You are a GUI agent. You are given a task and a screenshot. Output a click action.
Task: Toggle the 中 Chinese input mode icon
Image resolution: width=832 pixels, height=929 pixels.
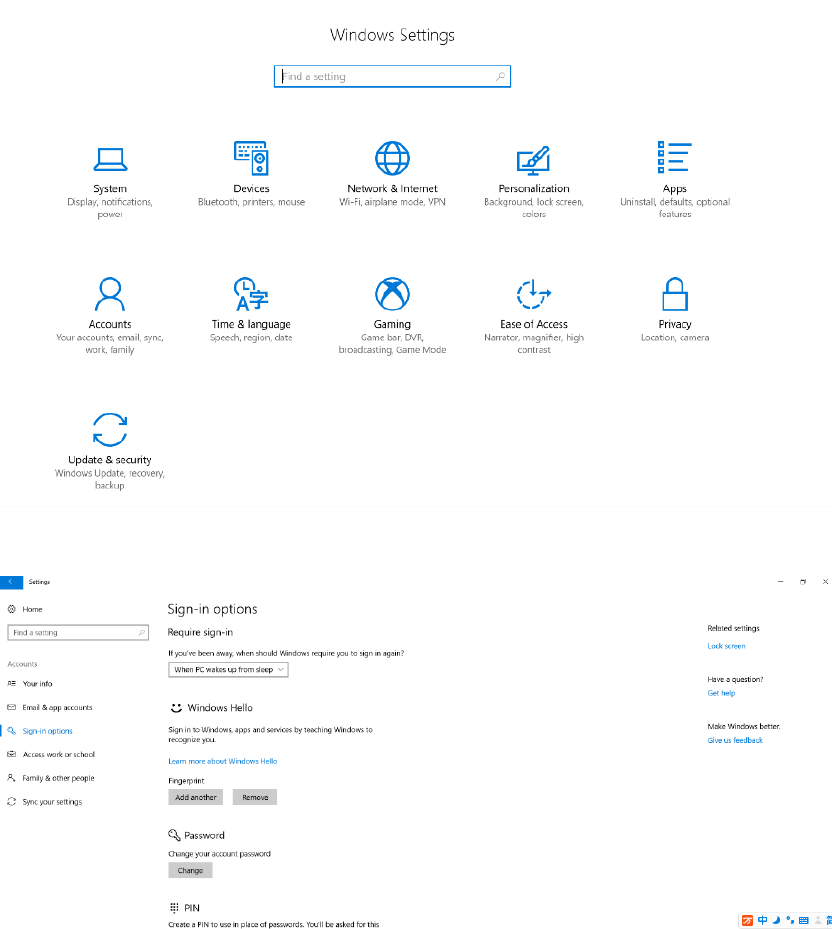763,920
